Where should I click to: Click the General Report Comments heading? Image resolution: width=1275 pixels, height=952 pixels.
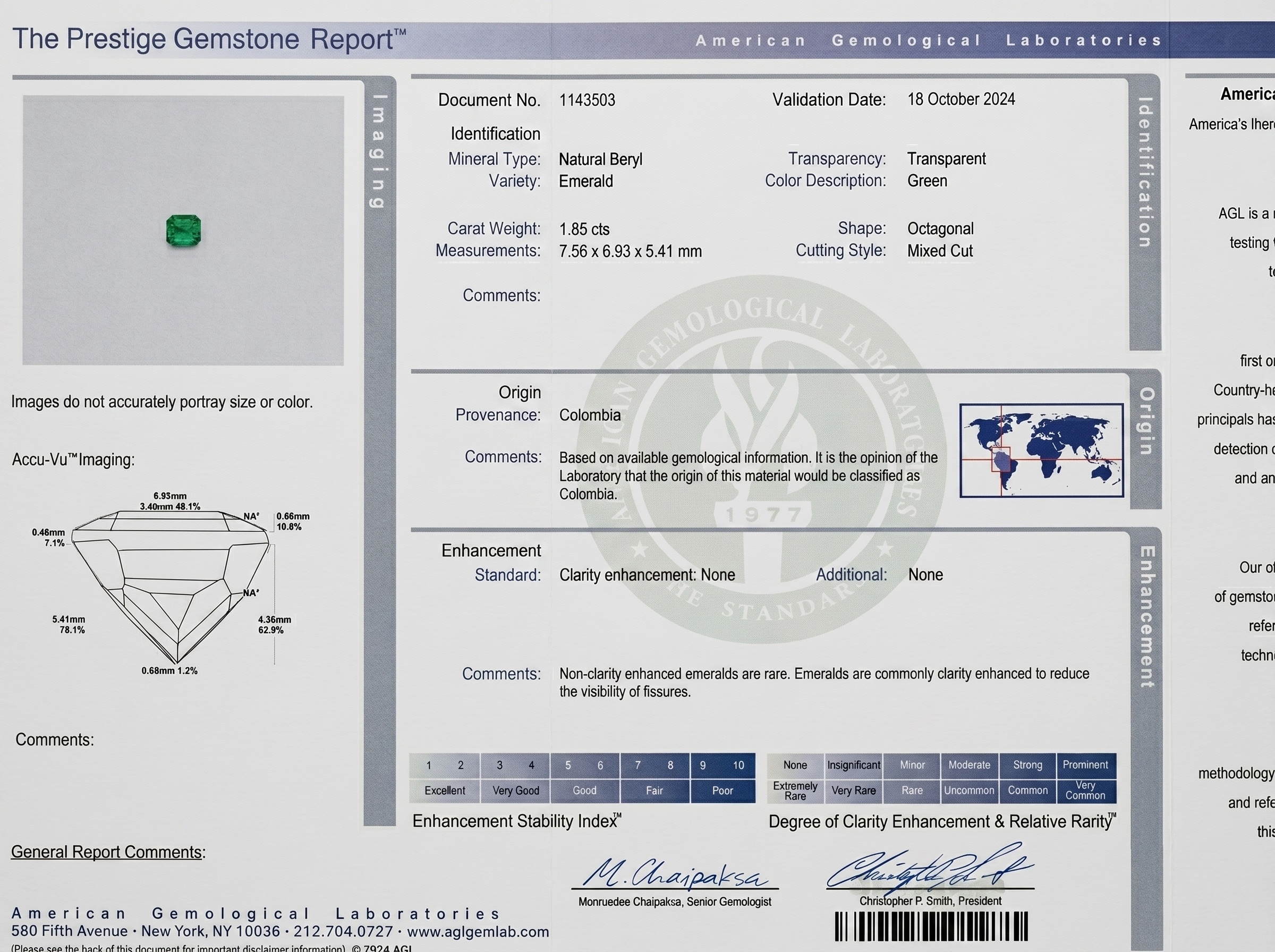point(108,852)
